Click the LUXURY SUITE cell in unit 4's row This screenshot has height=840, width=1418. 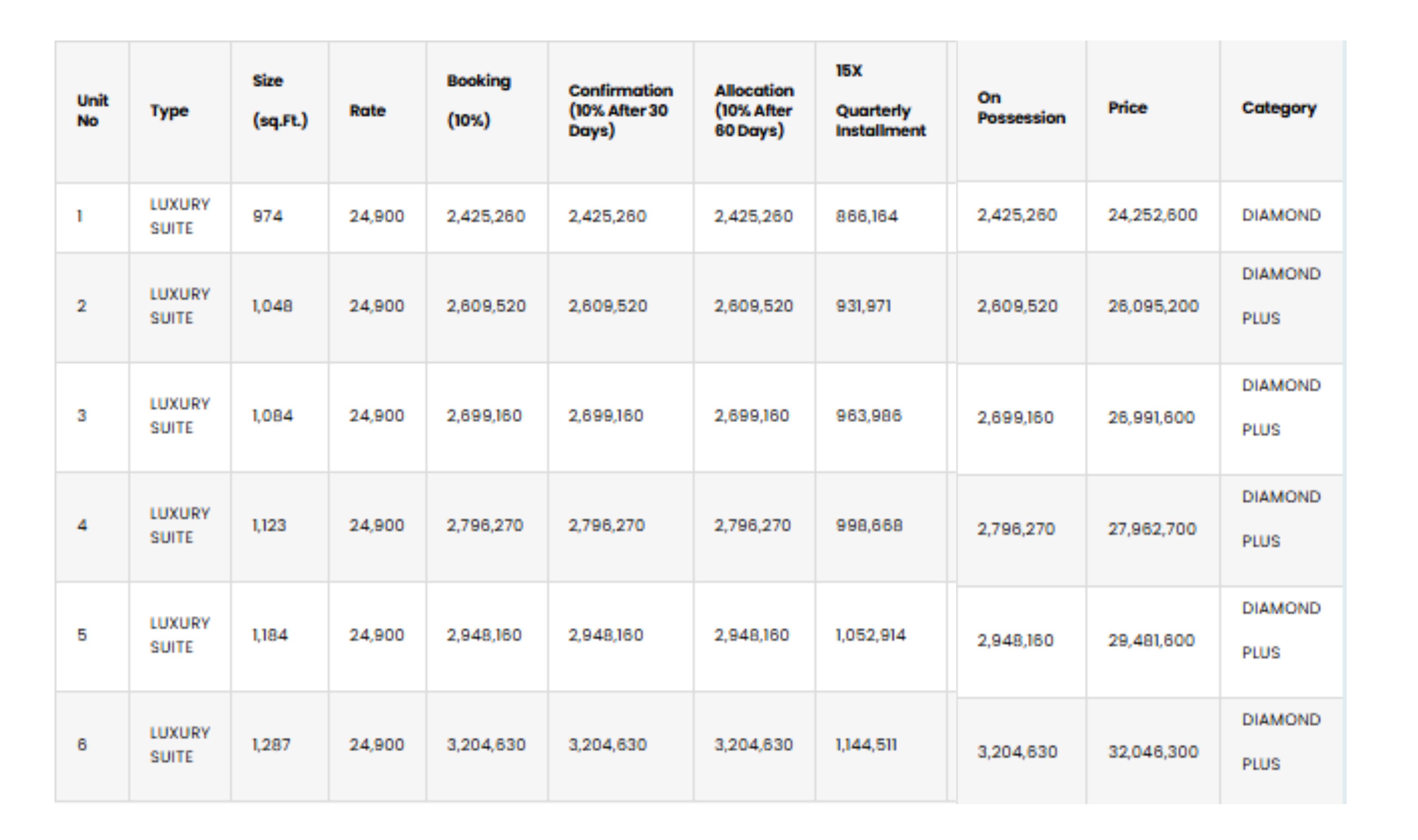pyautogui.click(x=179, y=525)
